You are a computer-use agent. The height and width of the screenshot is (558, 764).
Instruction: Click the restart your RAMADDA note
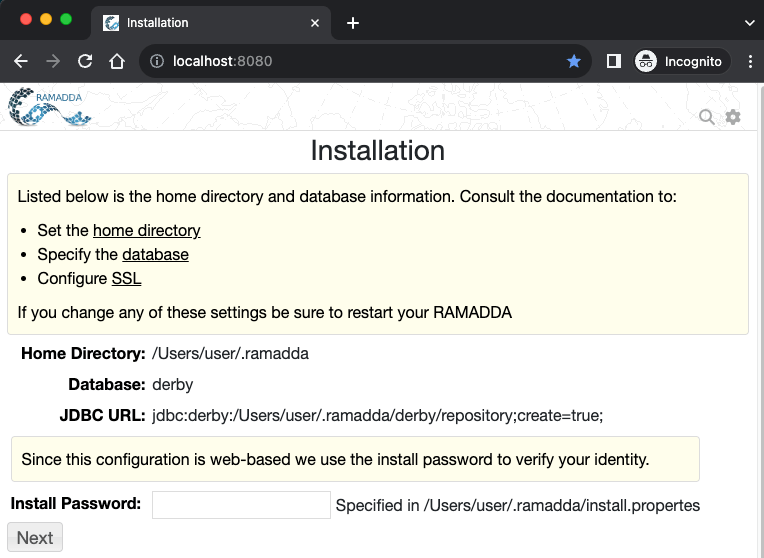265,312
